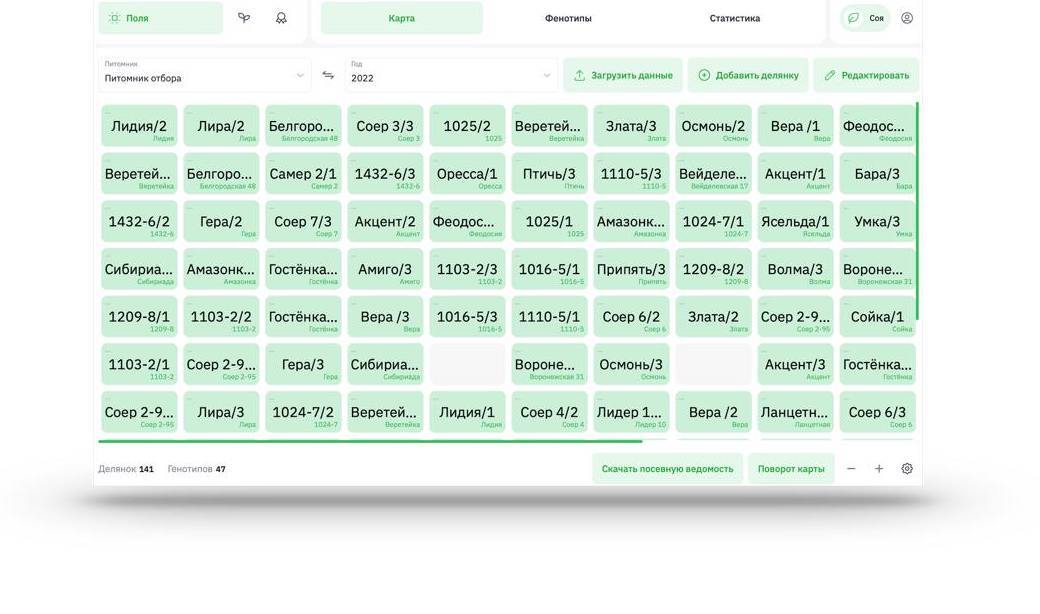The image size is (1040, 614).
Task: Select plot Птичь/3
Action: click(549, 174)
